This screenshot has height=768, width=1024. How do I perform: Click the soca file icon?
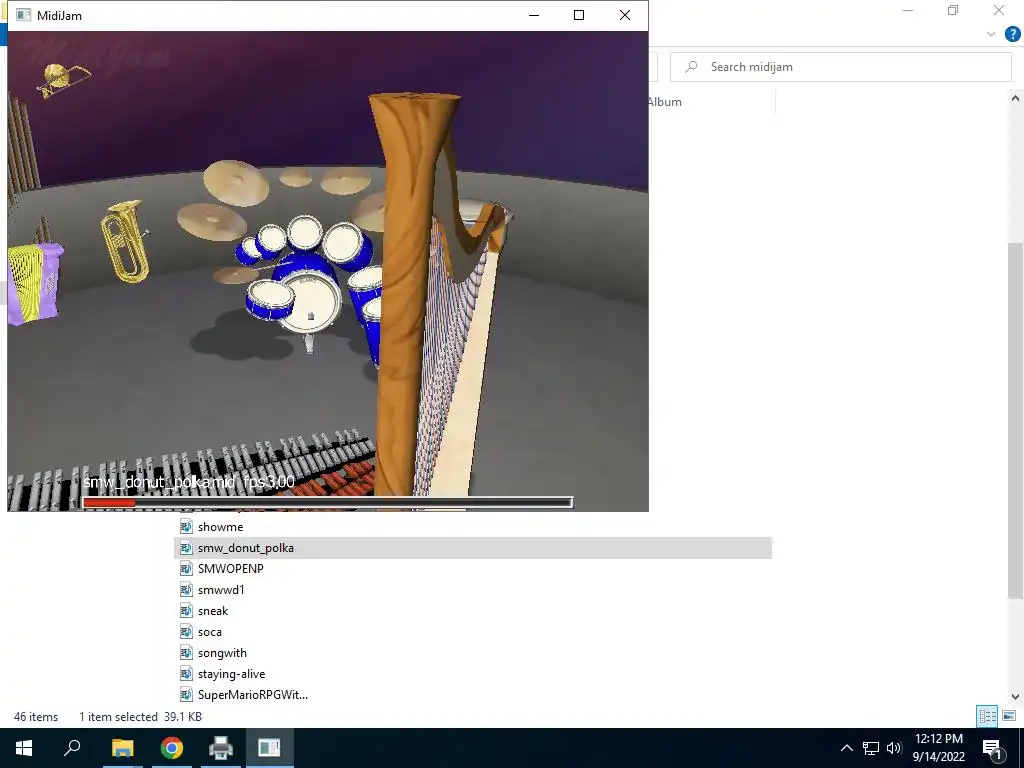186,632
